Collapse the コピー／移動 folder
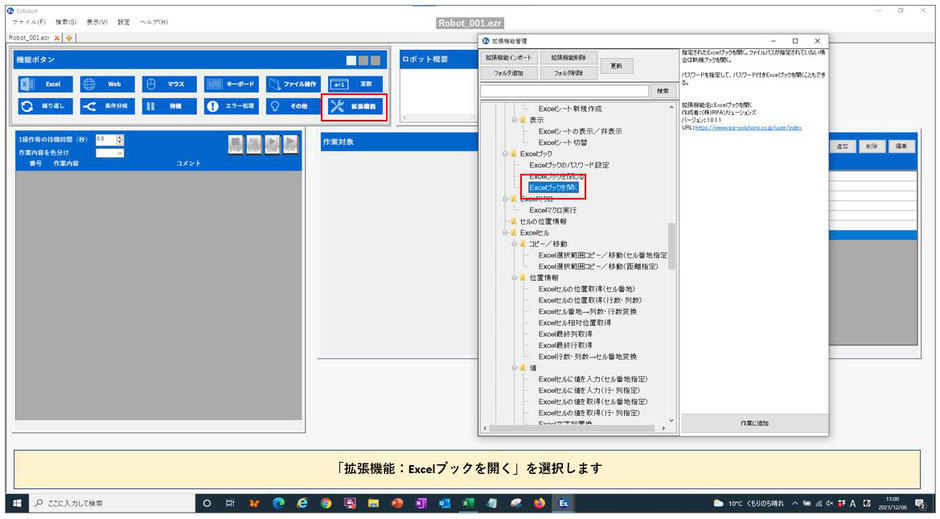 [514, 244]
